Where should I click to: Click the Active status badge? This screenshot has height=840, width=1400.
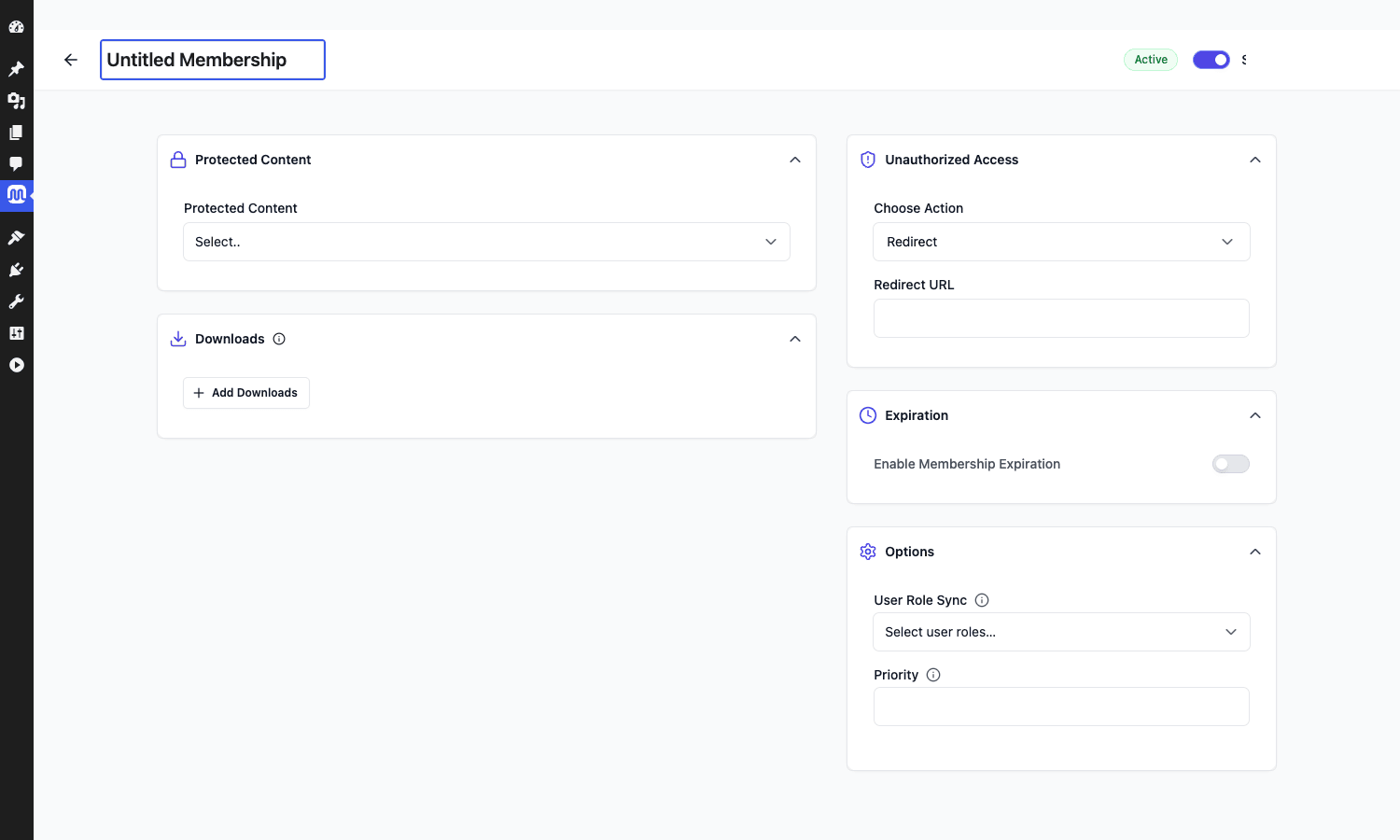tap(1151, 60)
